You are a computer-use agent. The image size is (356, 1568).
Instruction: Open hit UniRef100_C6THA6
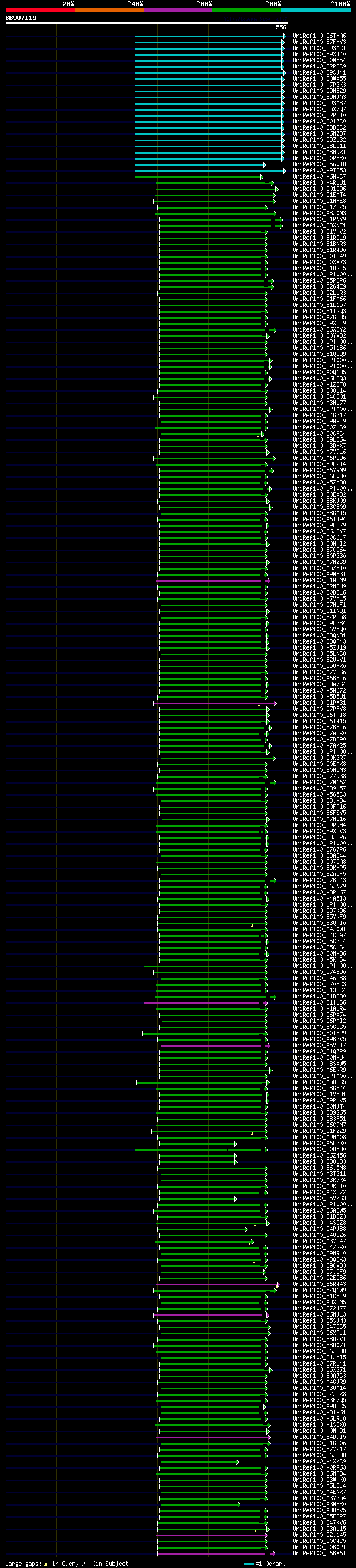319,37
